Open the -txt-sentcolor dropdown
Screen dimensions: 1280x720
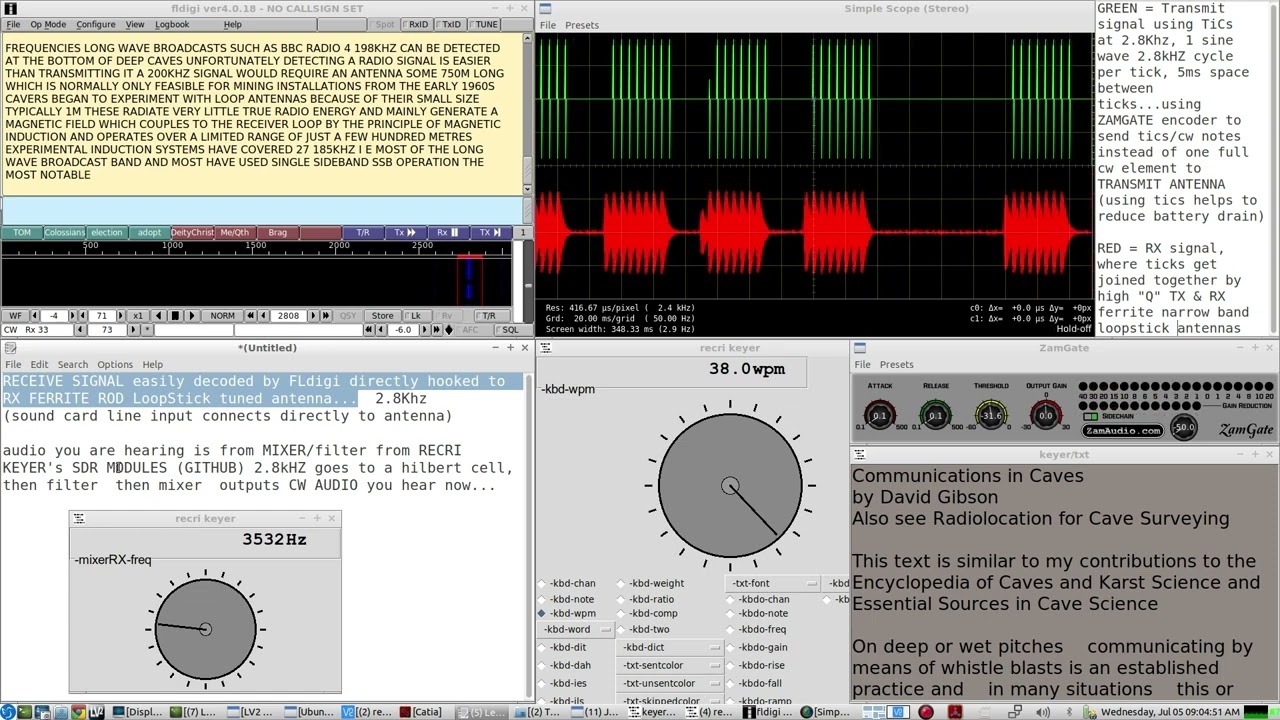click(672, 666)
